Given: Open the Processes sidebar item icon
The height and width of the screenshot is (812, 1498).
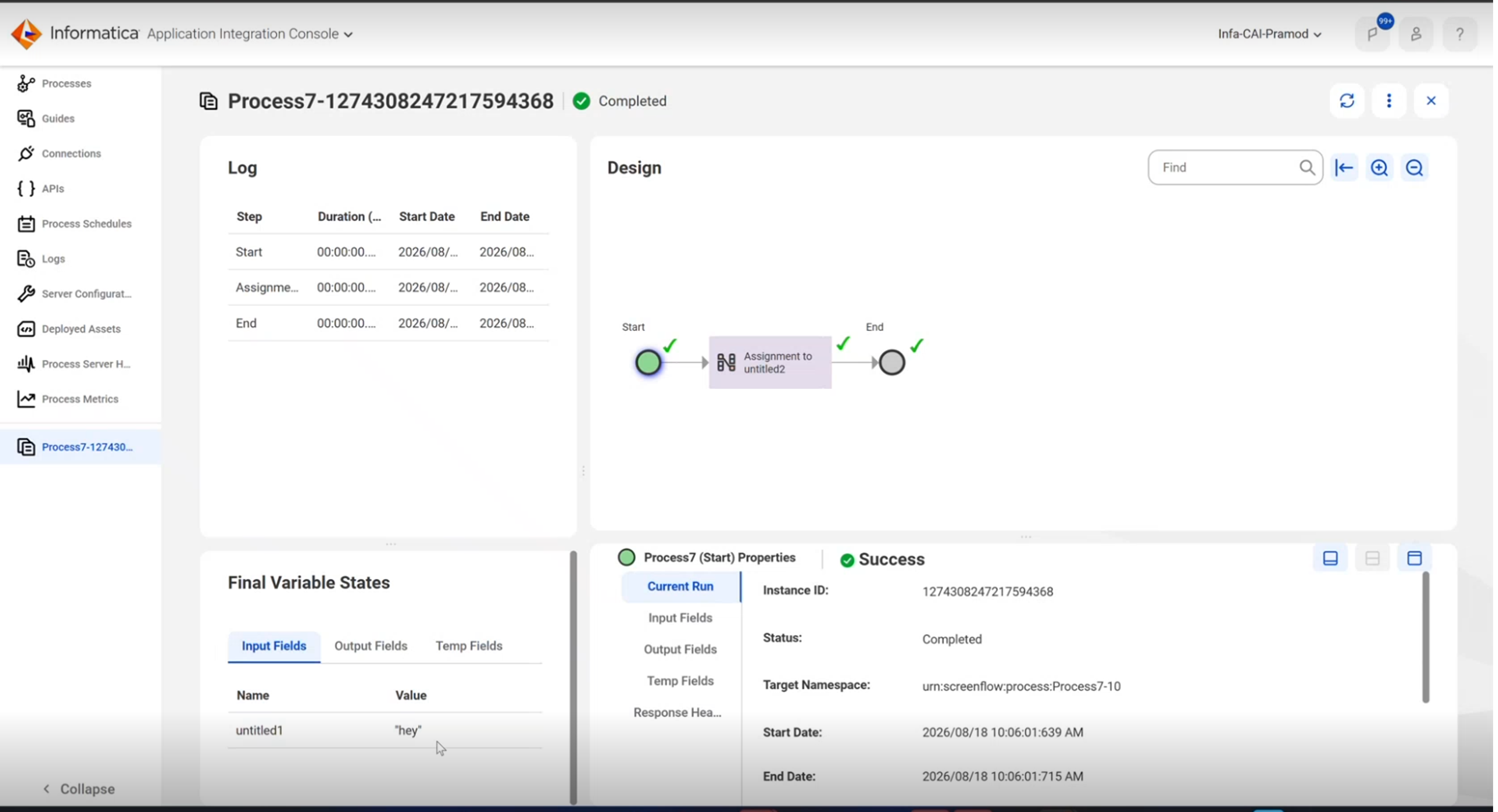Looking at the screenshot, I should click(x=25, y=83).
